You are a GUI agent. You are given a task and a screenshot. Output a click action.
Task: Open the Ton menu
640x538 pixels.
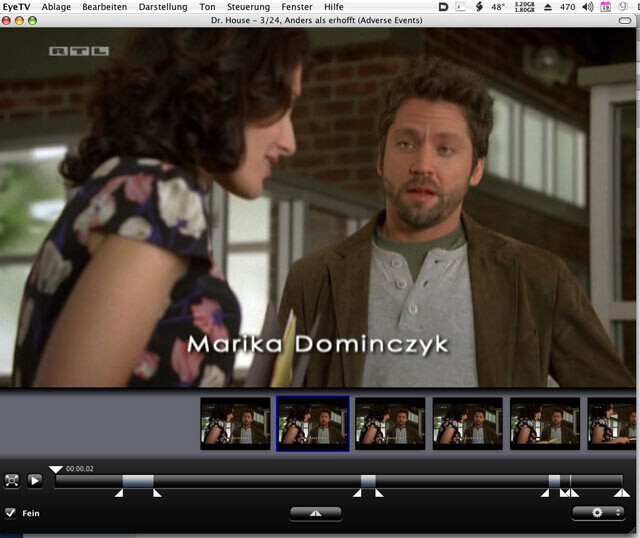point(207,7)
